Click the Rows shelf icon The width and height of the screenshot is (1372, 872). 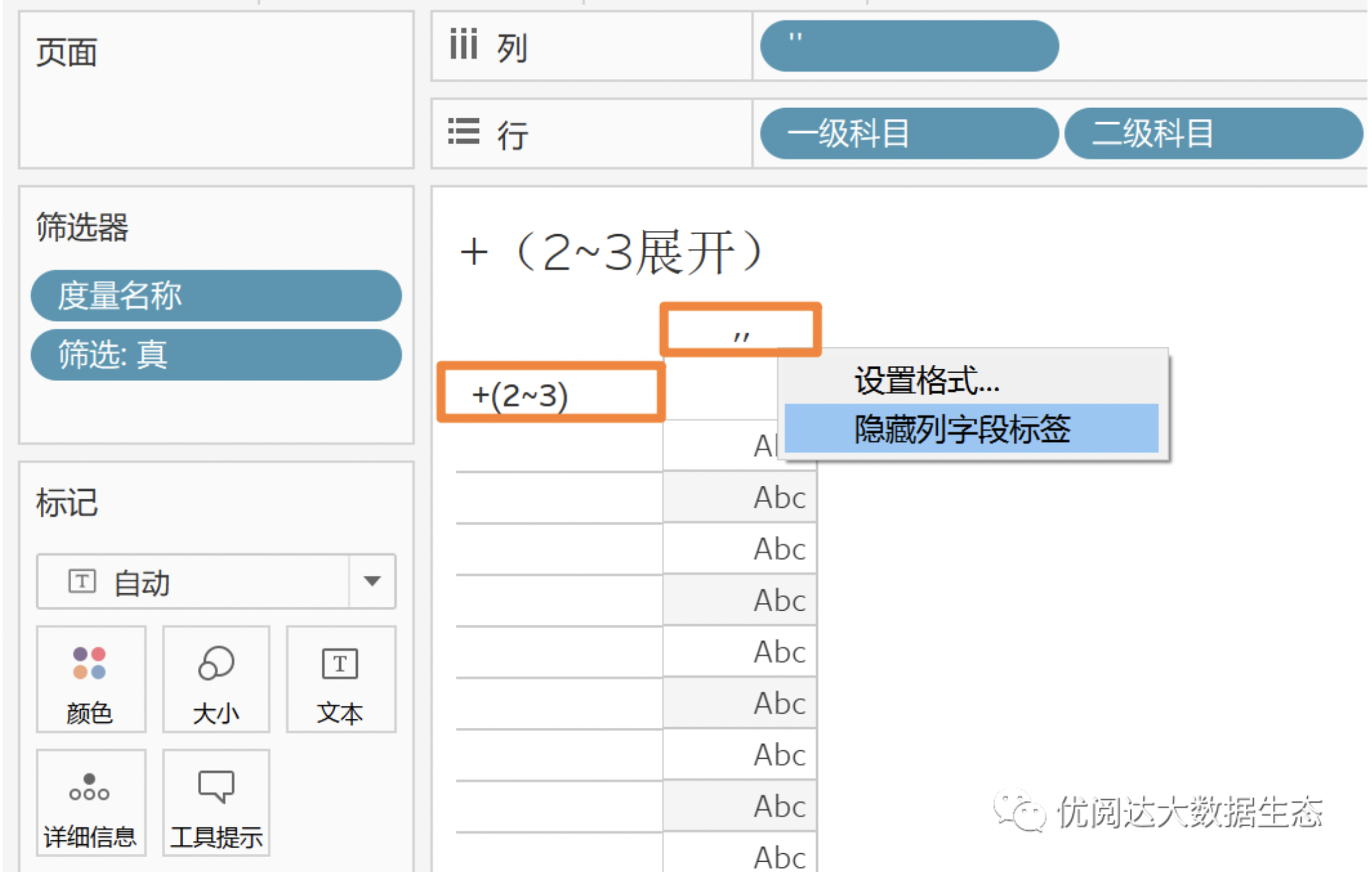click(x=463, y=132)
